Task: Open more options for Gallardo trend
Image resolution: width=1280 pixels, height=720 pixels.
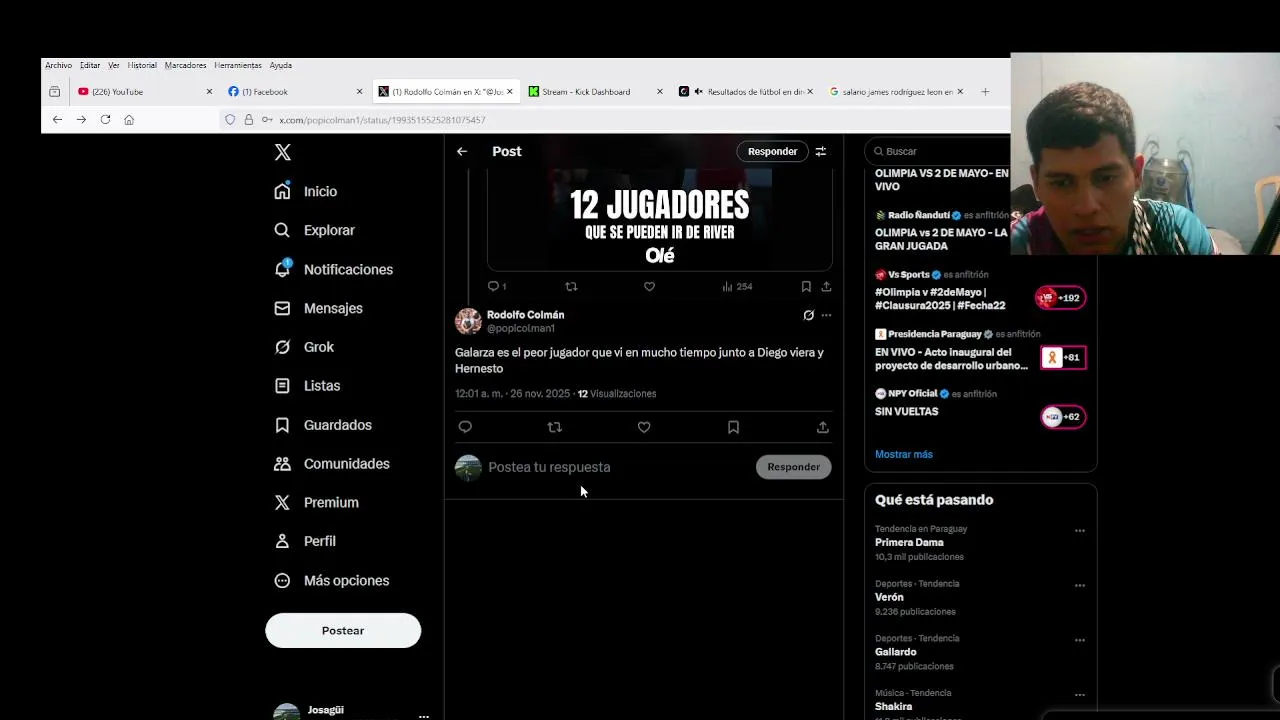Action: coord(1080,641)
